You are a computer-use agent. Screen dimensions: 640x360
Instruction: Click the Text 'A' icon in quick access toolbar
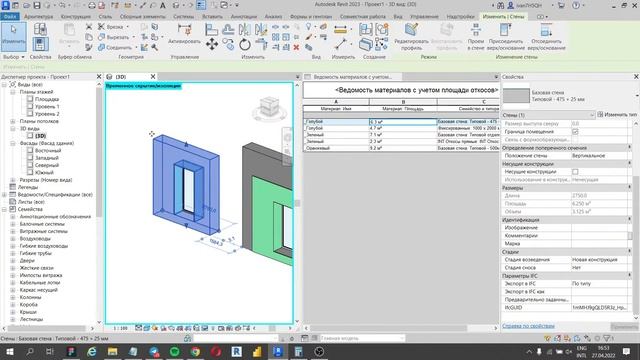point(162,5)
